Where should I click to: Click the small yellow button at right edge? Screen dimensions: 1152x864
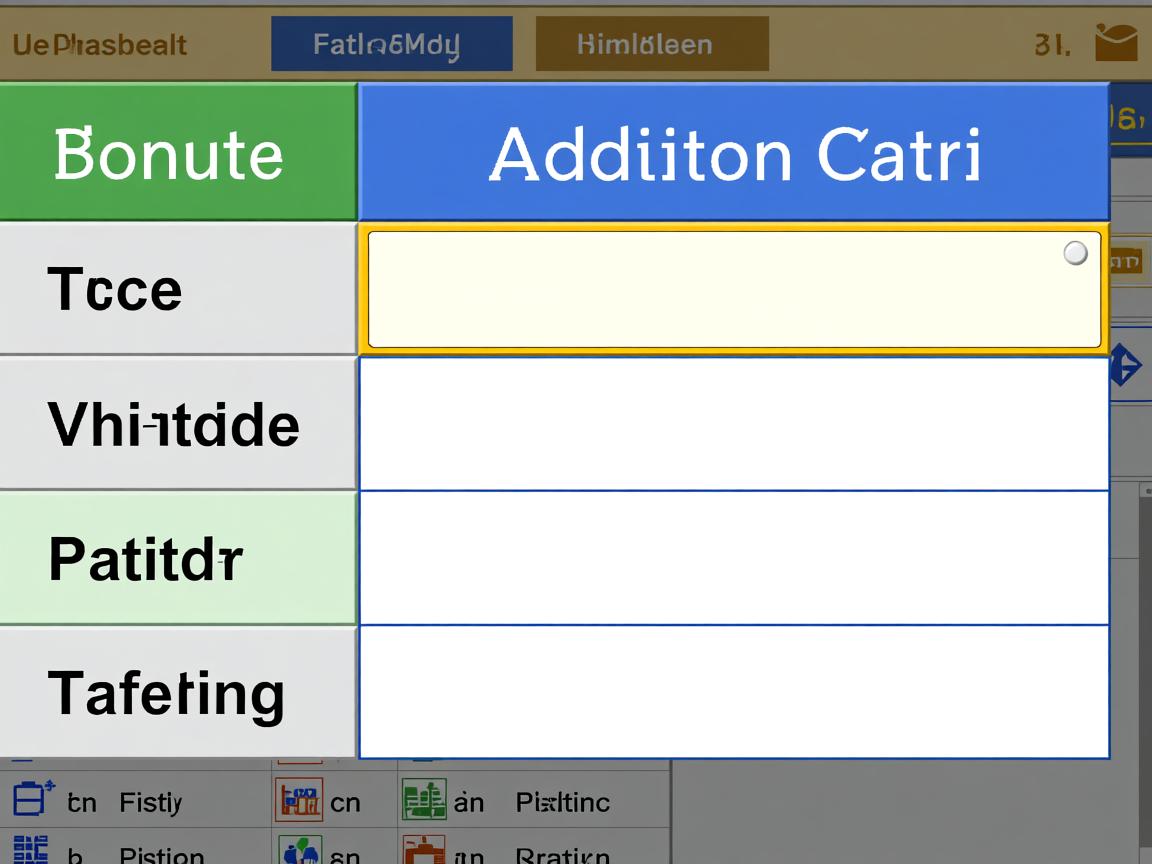point(1126,262)
